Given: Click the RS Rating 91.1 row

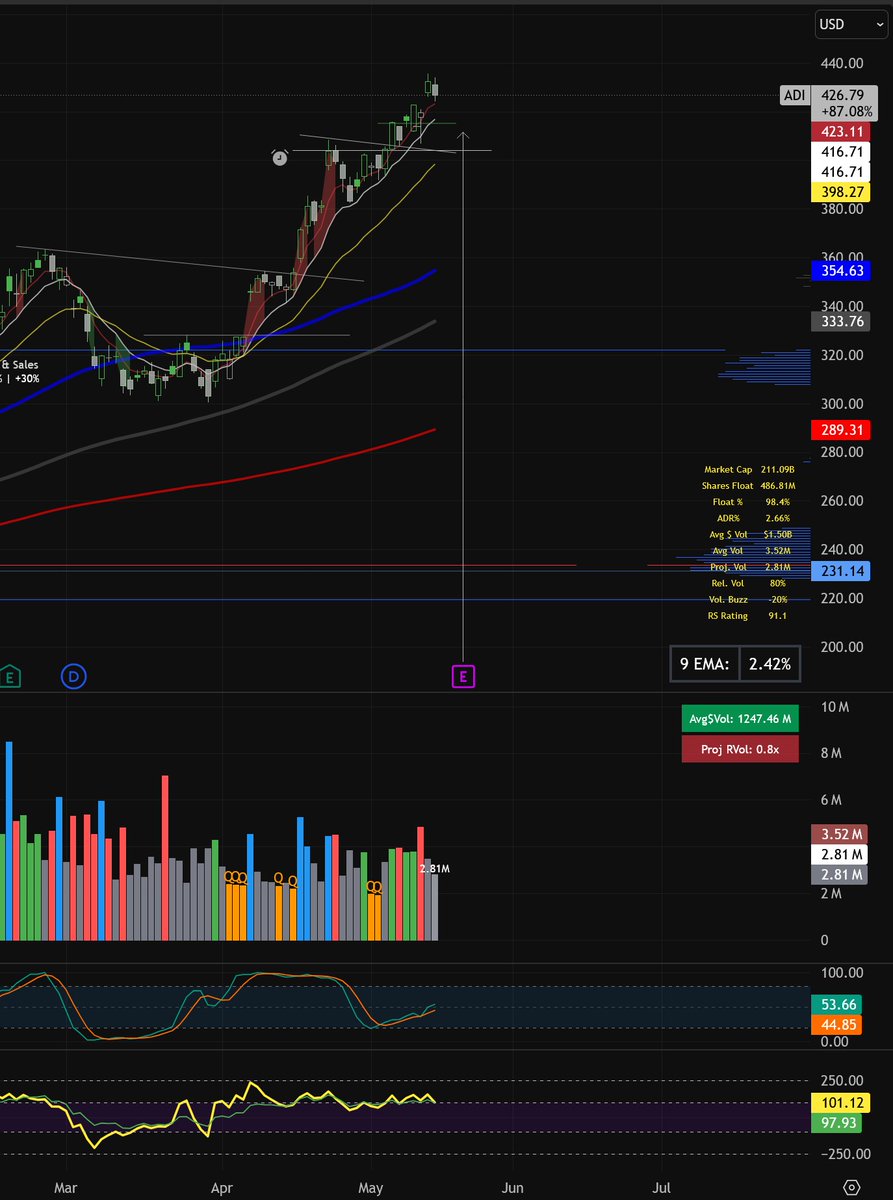Looking at the screenshot, I should coord(747,615).
